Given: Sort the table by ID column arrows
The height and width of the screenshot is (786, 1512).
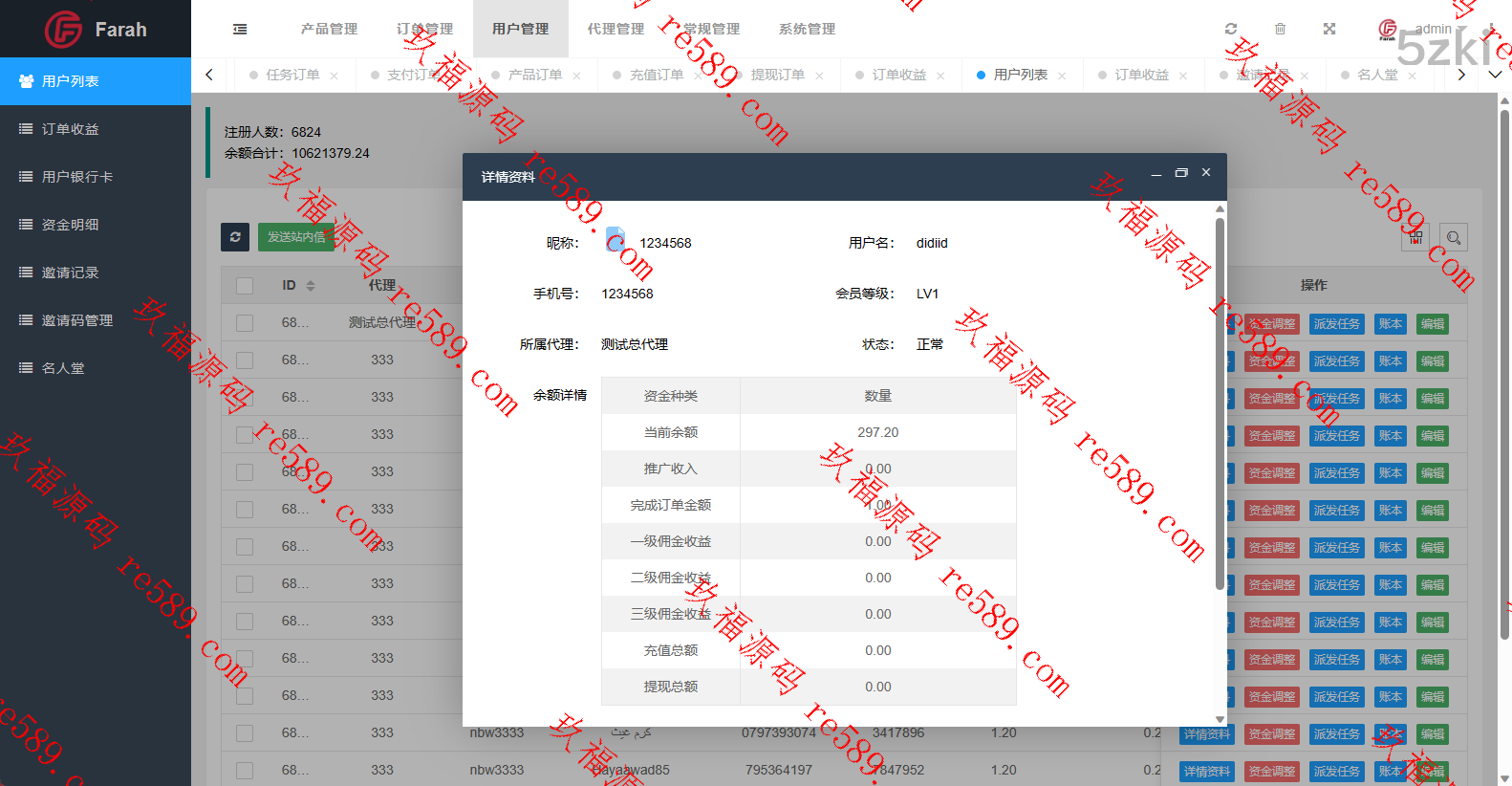Looking at the screenshot, I should (x=311, y=286).
